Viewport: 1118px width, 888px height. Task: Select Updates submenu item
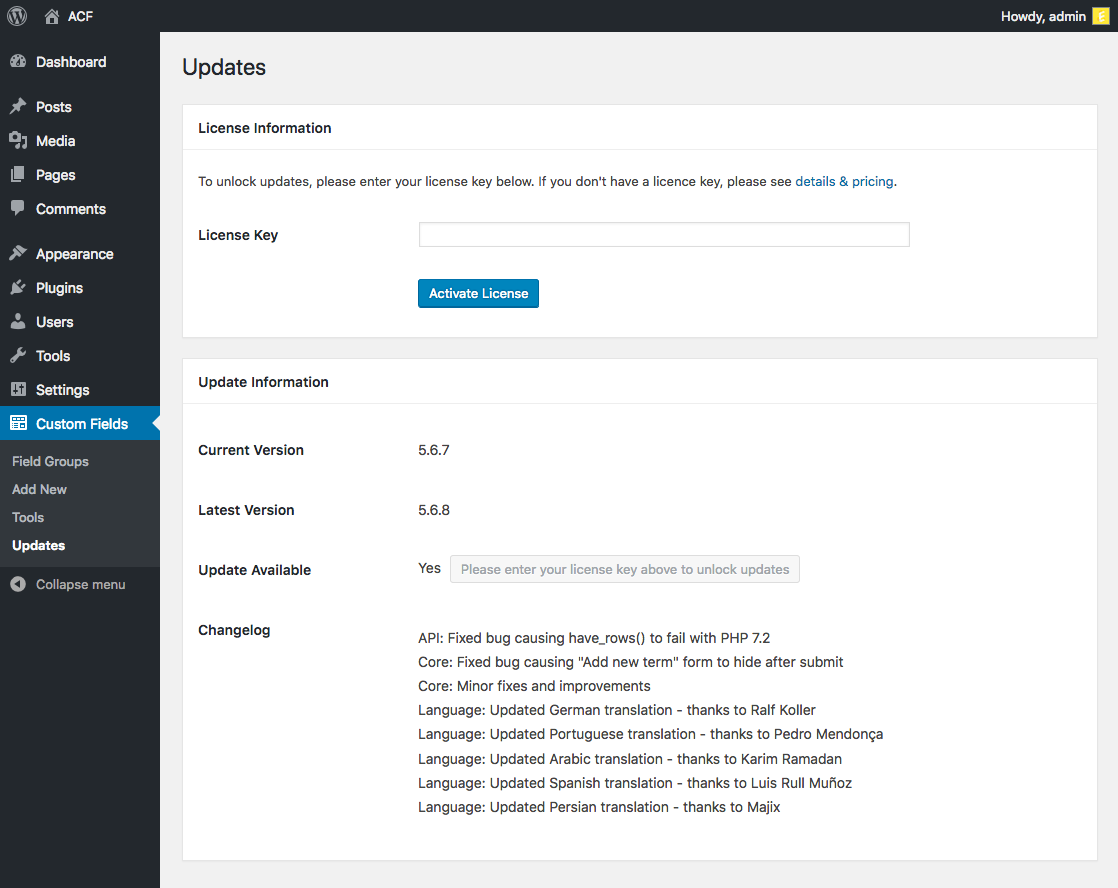pyautogui.click(x=39, y=546)
